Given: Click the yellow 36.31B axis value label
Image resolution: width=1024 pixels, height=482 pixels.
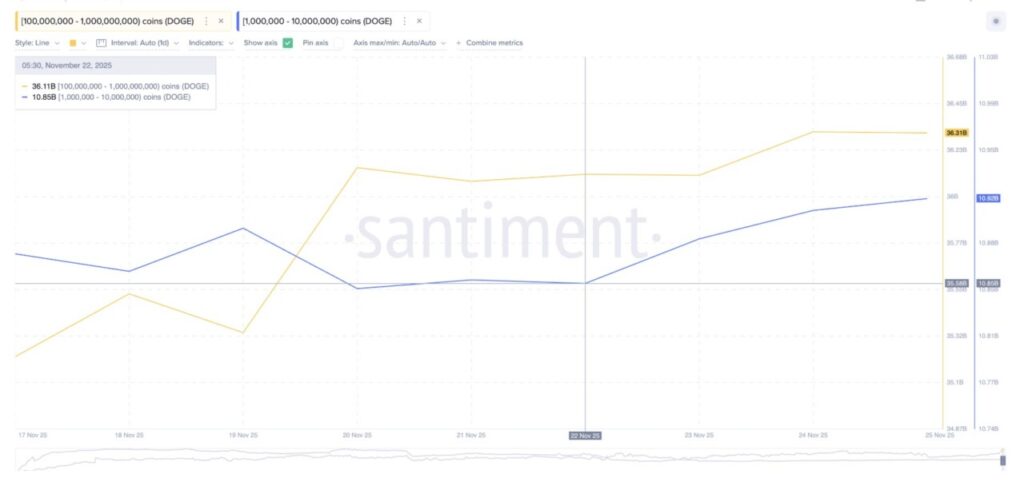Looking at the screenshot, I should pyautogui.click(x=956, y=132).
